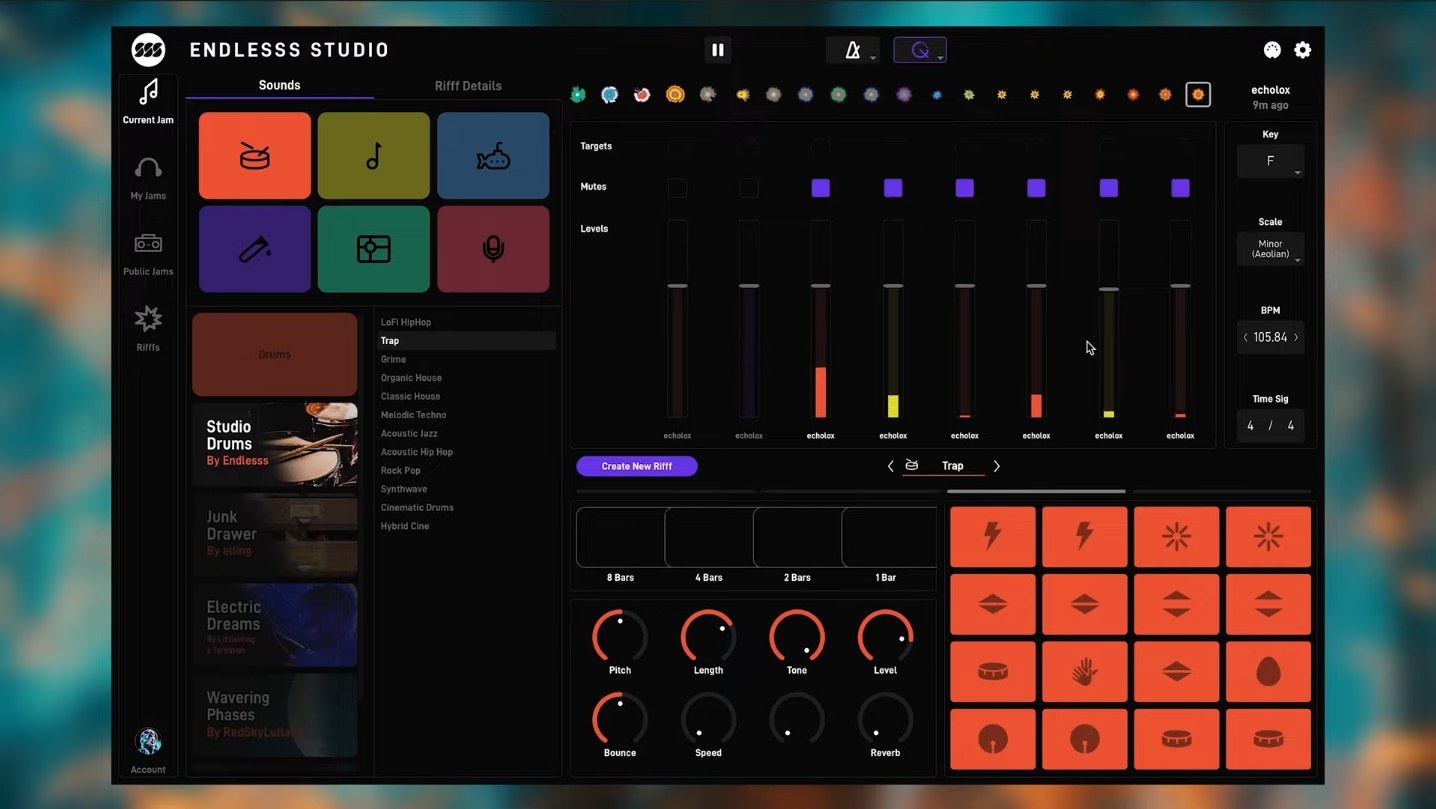
Task: Select the red microphone input tile
Action: pos(493,249)
